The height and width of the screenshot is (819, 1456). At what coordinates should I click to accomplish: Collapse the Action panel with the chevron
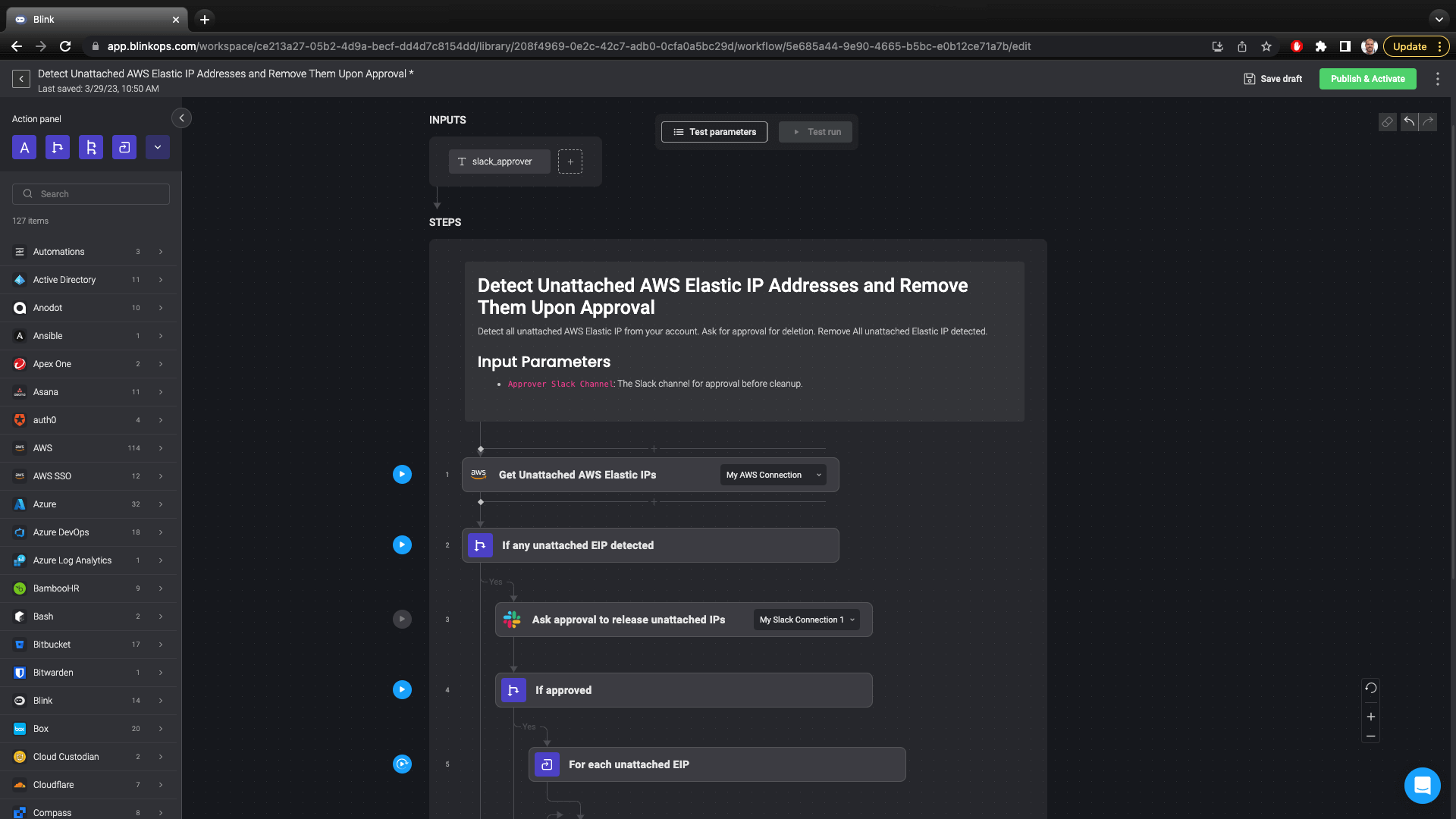181,118
